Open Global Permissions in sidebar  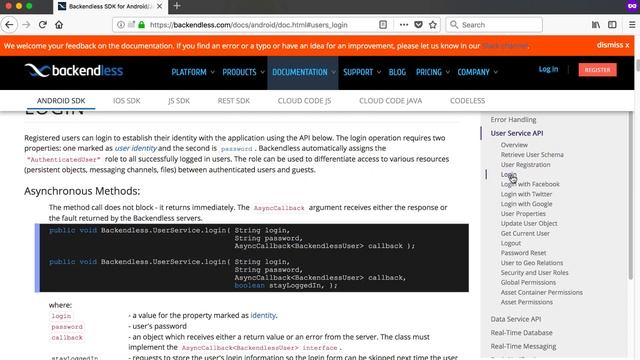tap(528, 282)
